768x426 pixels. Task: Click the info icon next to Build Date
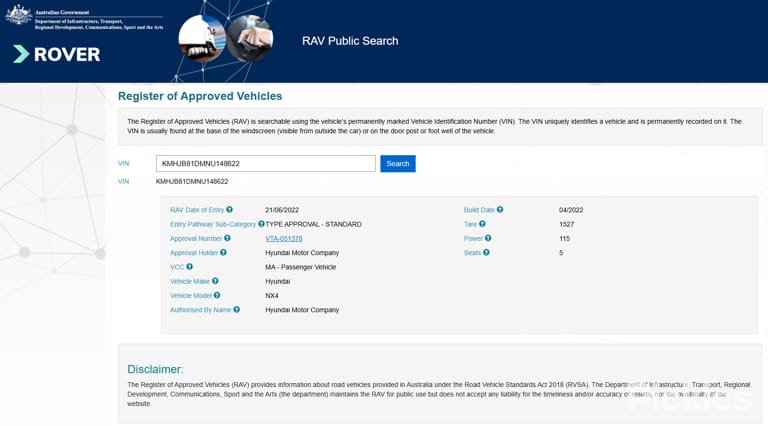[500, 210]
